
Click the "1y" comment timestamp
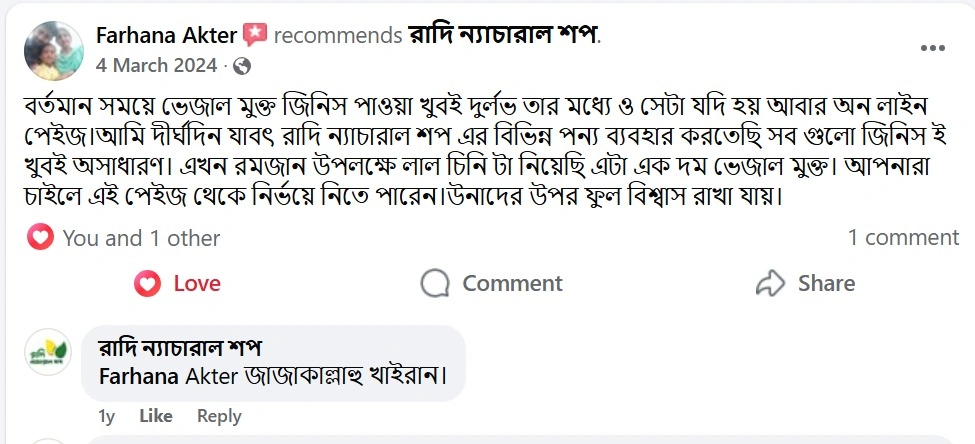[x=107, y=416]
